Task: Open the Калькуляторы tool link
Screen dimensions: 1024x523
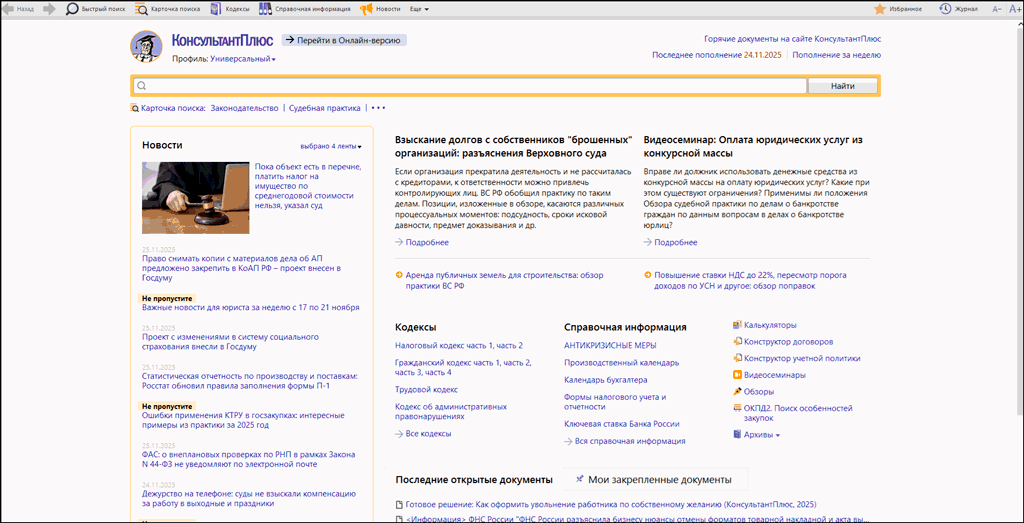Action: pyautogui.click(x=770, y=325)
